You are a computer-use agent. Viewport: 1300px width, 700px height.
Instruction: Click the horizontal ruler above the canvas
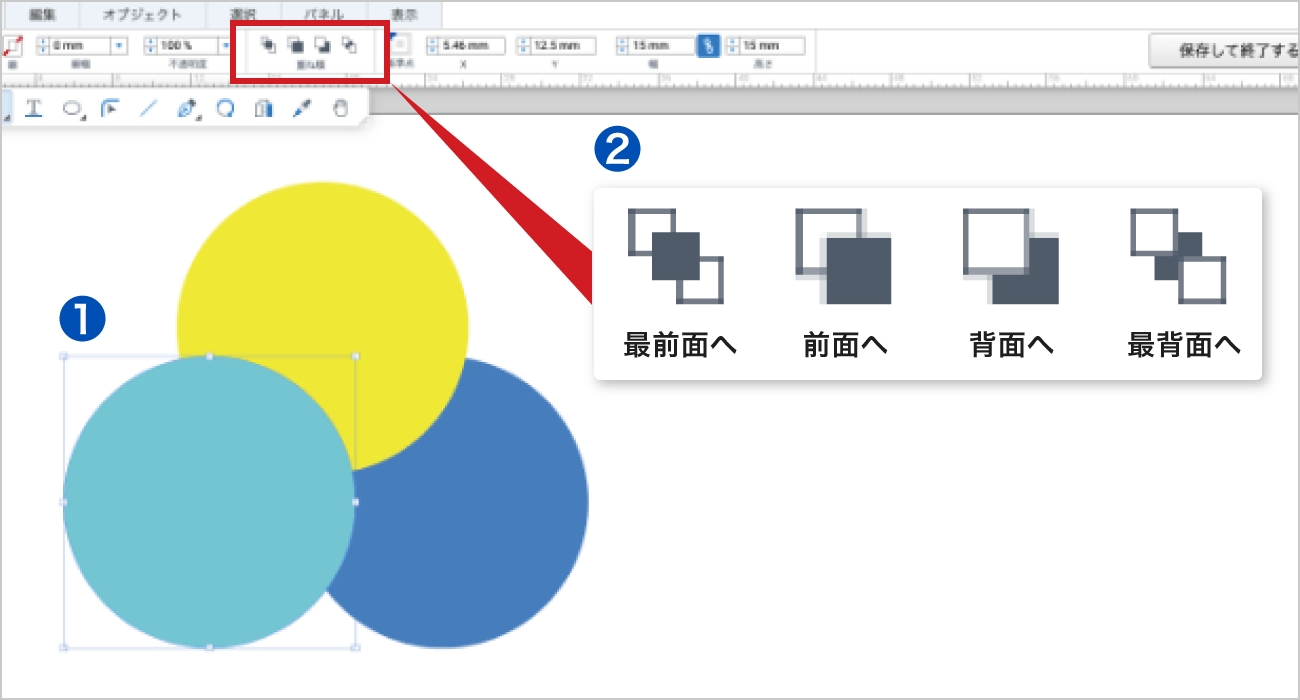[650, 78]
